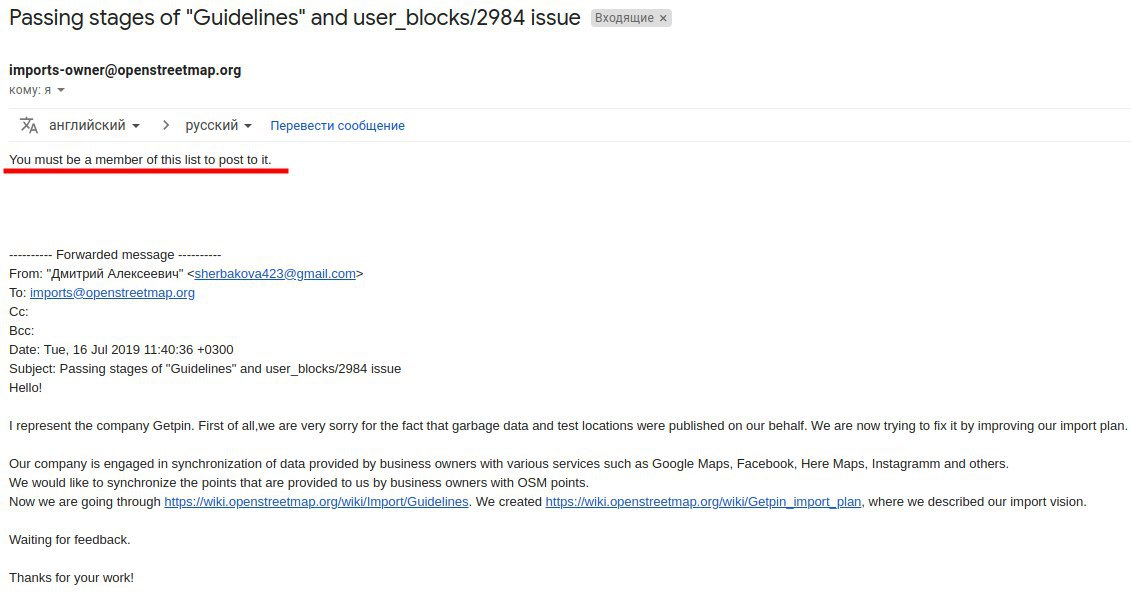Remove the Входящие label with its x
1131x598 pixels.
tap(663, 18)
